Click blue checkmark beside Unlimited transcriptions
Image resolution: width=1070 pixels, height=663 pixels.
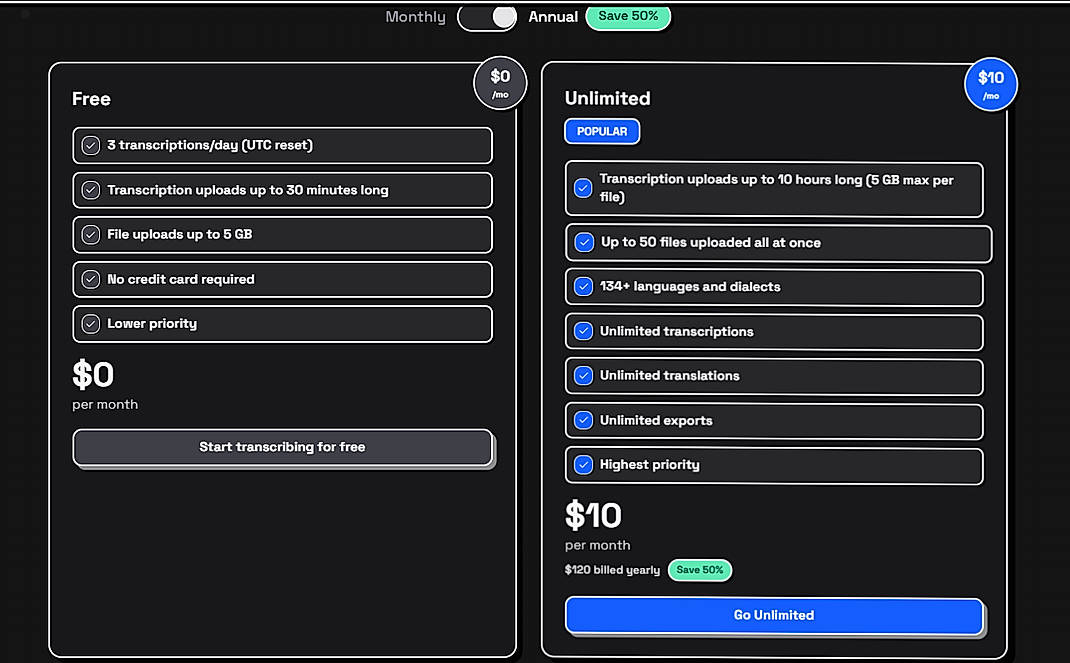pyautogui.click(x=583, y=332)
